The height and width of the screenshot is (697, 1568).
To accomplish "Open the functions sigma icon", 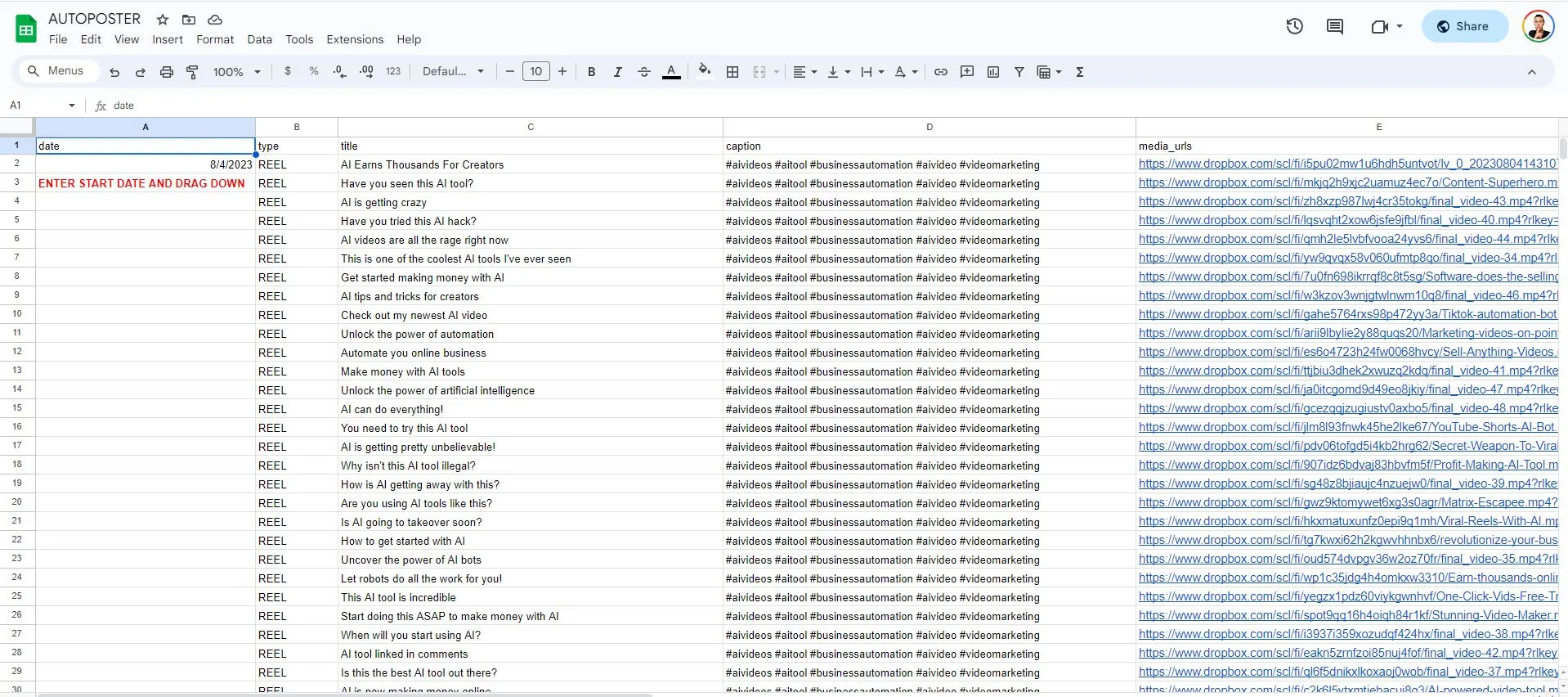I will click(1080, 72).
